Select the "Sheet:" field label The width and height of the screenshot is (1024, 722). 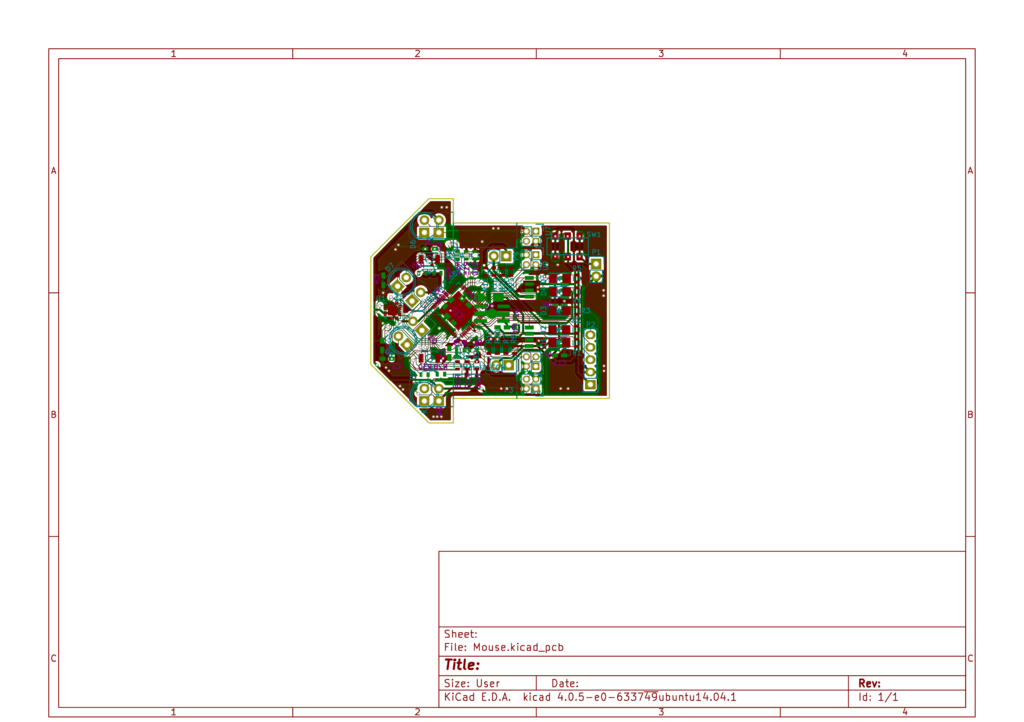tap(460, 634)
